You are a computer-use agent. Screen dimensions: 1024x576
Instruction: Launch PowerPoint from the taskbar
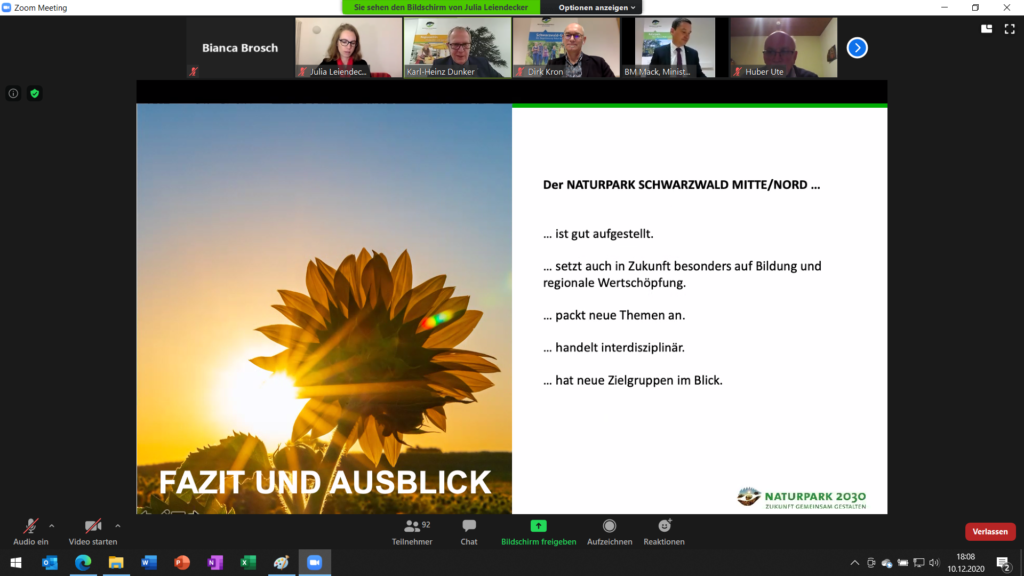(182, 563)
